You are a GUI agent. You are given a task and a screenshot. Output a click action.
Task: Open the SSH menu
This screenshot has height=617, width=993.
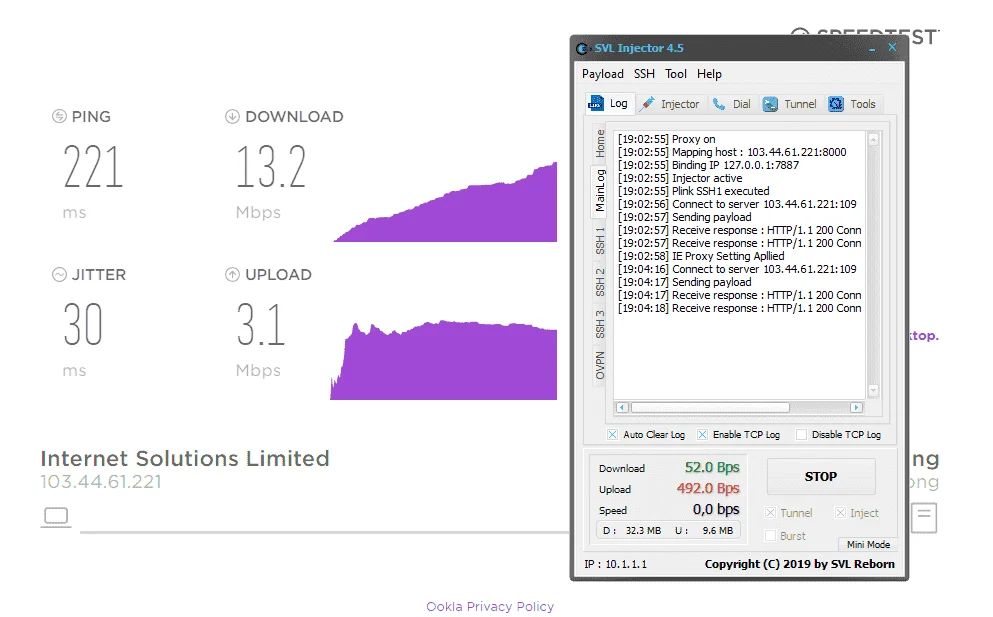point(644,74)
